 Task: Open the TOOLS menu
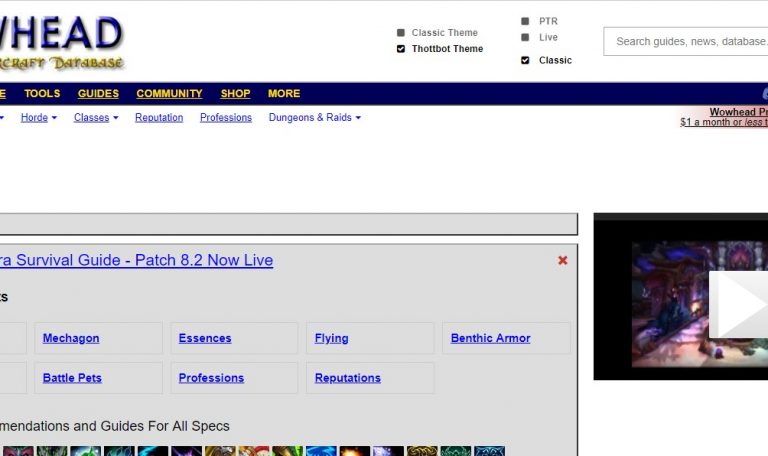tap(42, 94)
